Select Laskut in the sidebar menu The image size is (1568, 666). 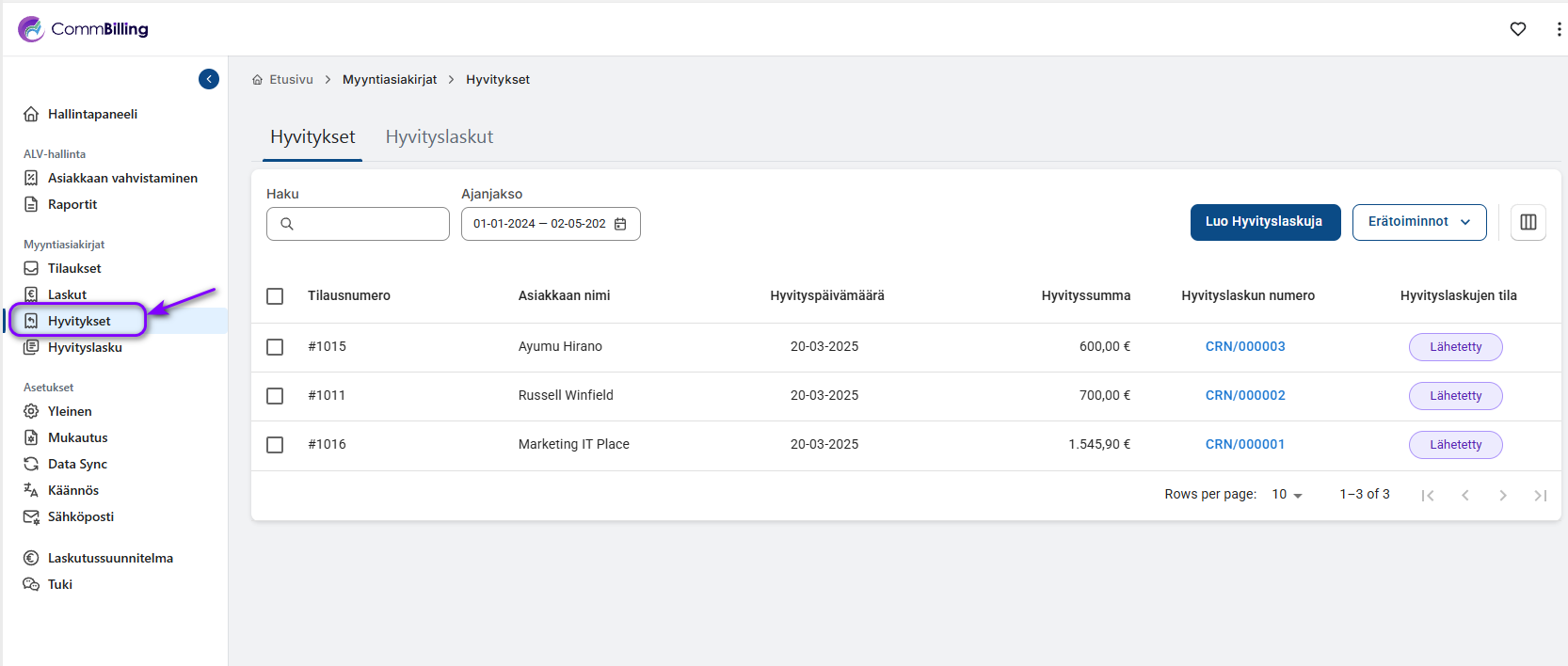coord(67,294)
